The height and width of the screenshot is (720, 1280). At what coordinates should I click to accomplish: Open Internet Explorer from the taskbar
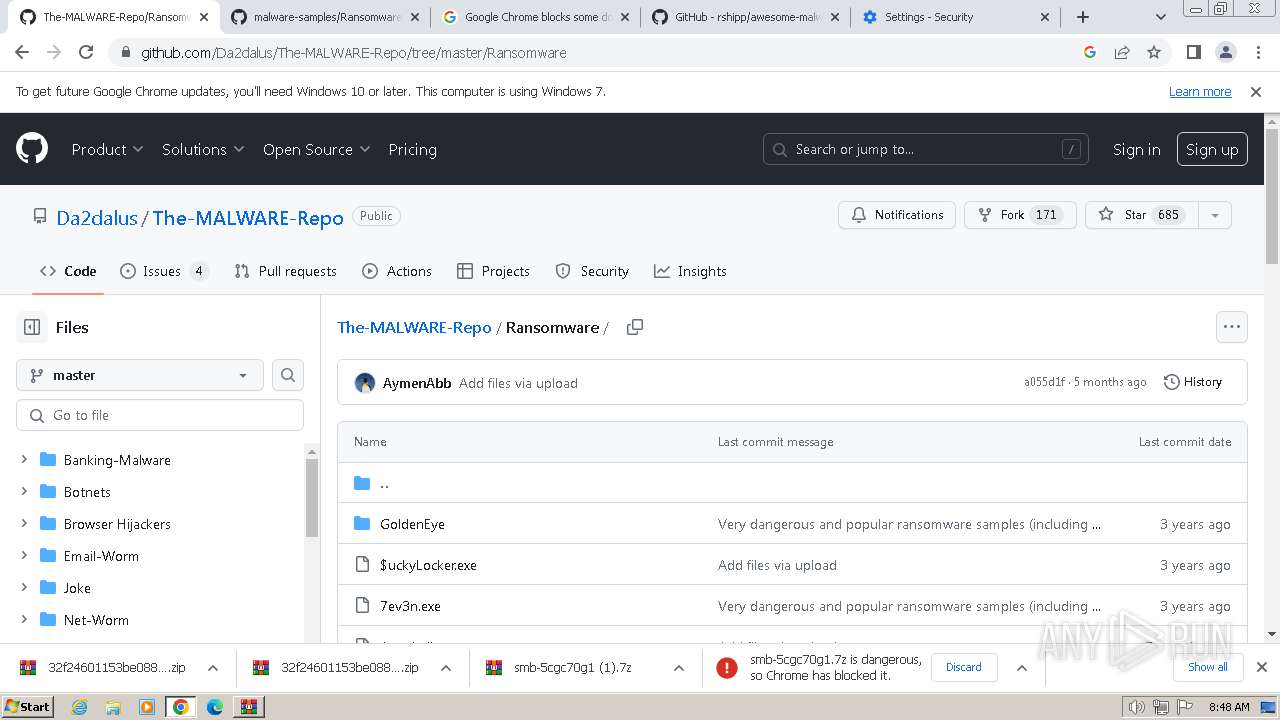(80, 707)
